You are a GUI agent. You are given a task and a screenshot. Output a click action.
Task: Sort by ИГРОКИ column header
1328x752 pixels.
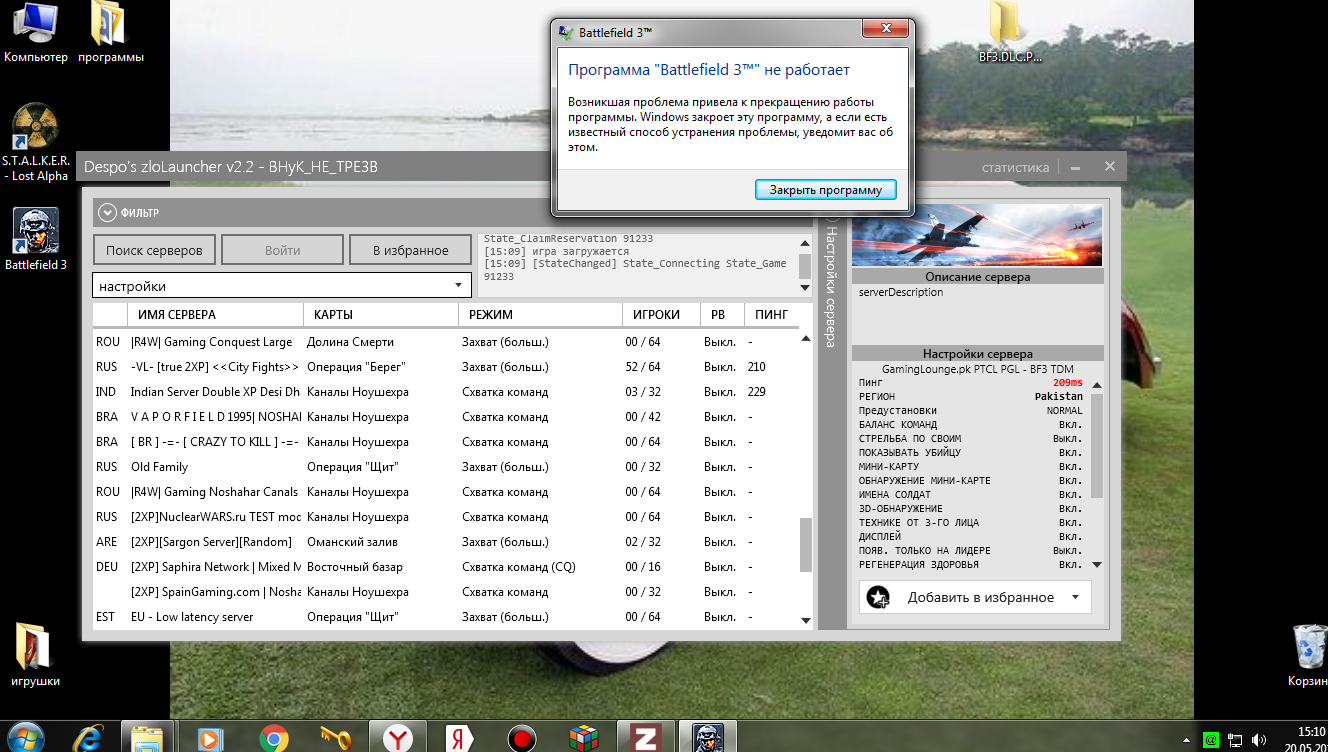point(660,314)
